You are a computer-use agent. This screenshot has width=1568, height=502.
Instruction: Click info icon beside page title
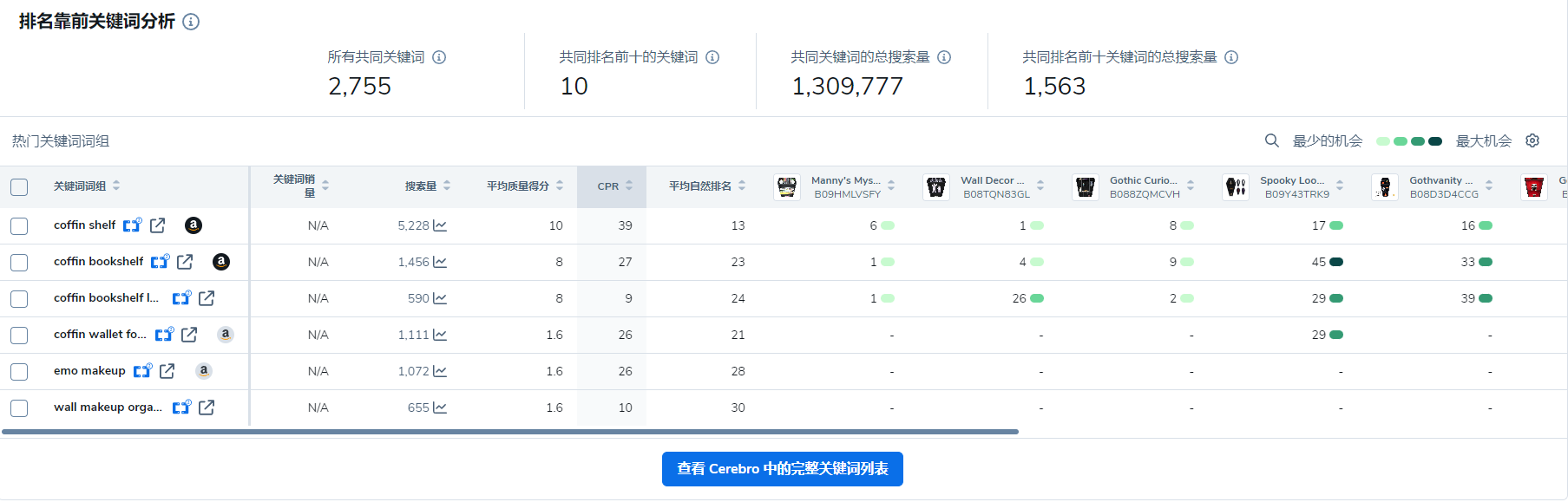click(x=191, y=22)
